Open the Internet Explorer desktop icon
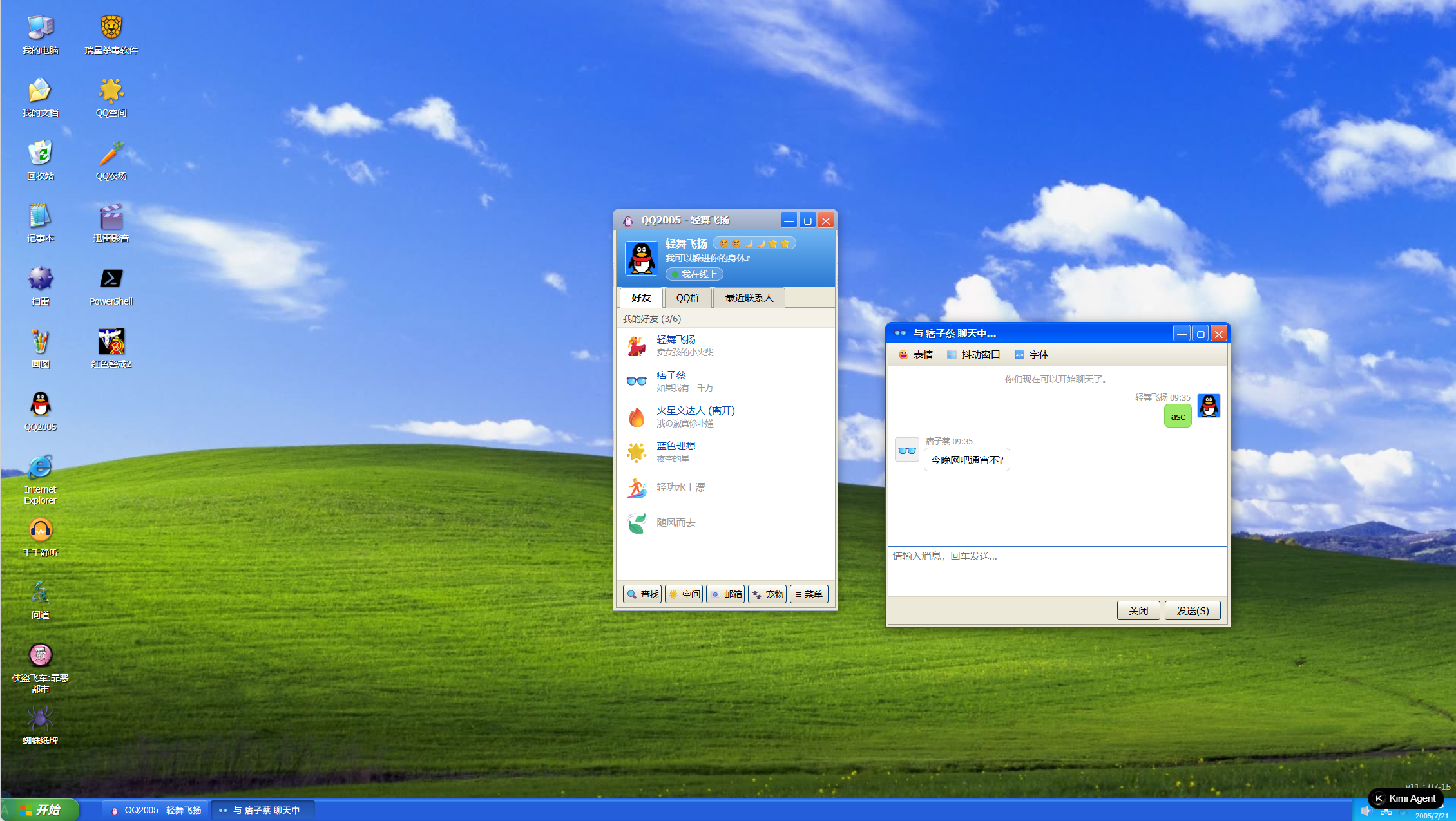This screenshot has width=1456, height=821. (x=40, y=479)
